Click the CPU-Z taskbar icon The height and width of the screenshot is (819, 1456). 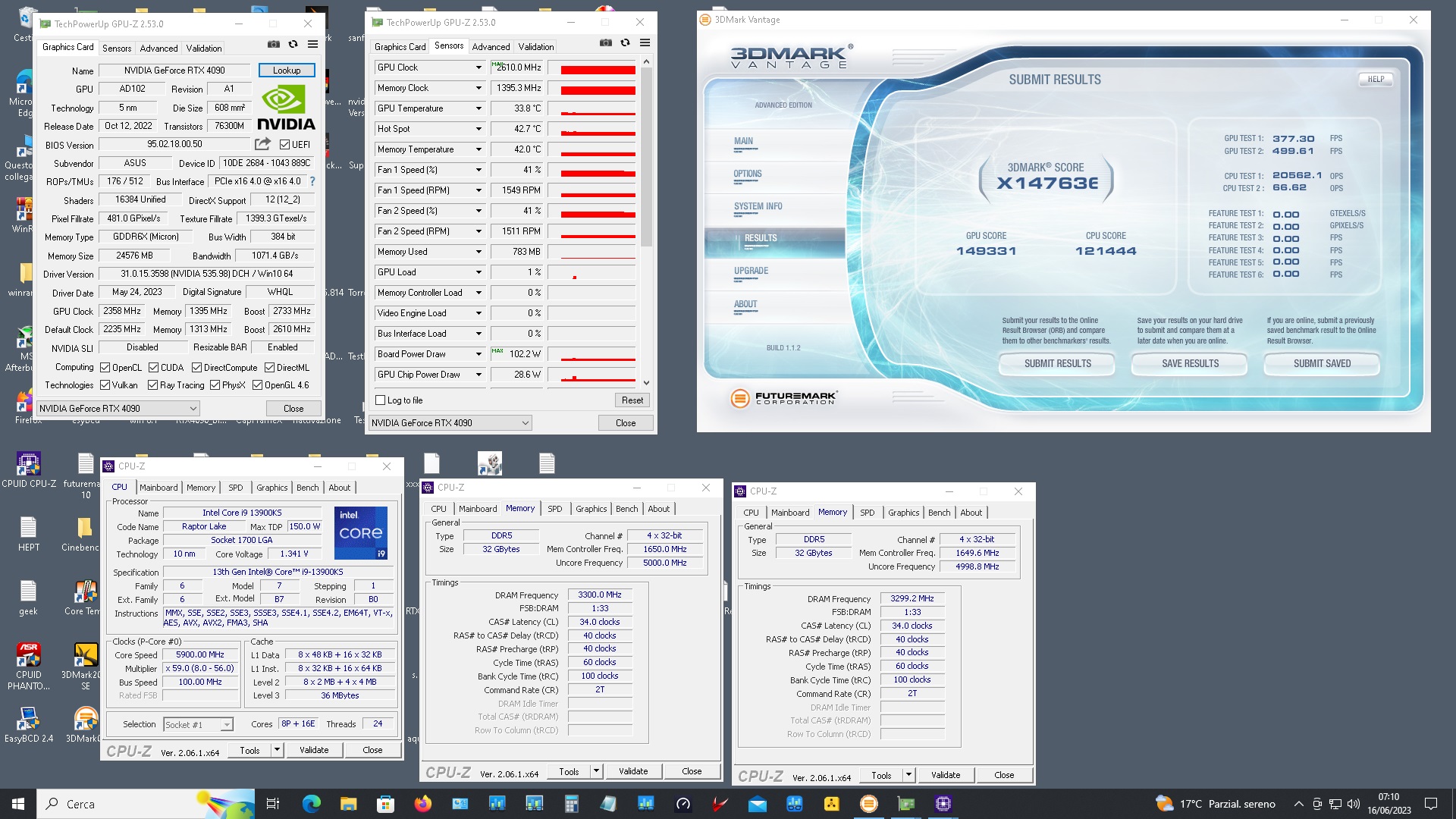pyautogui.click(x=943, y=804)
